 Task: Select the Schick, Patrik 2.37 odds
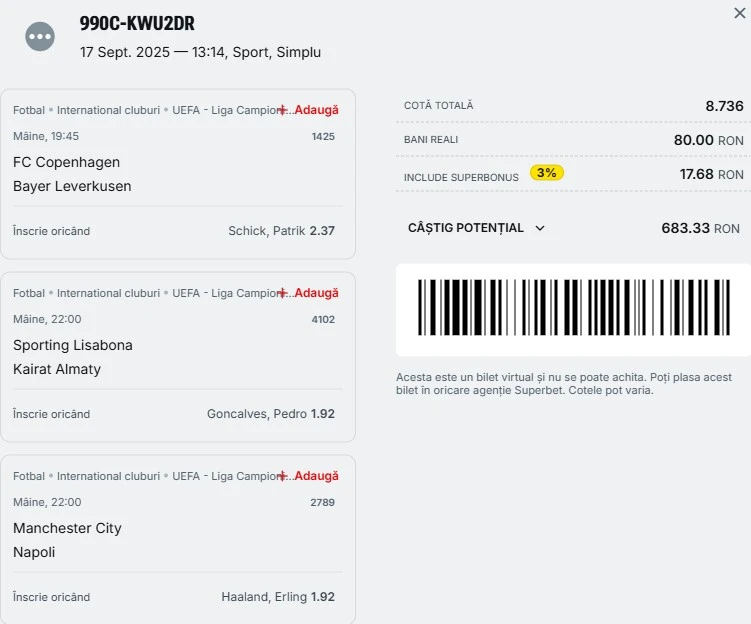(281, 231)
